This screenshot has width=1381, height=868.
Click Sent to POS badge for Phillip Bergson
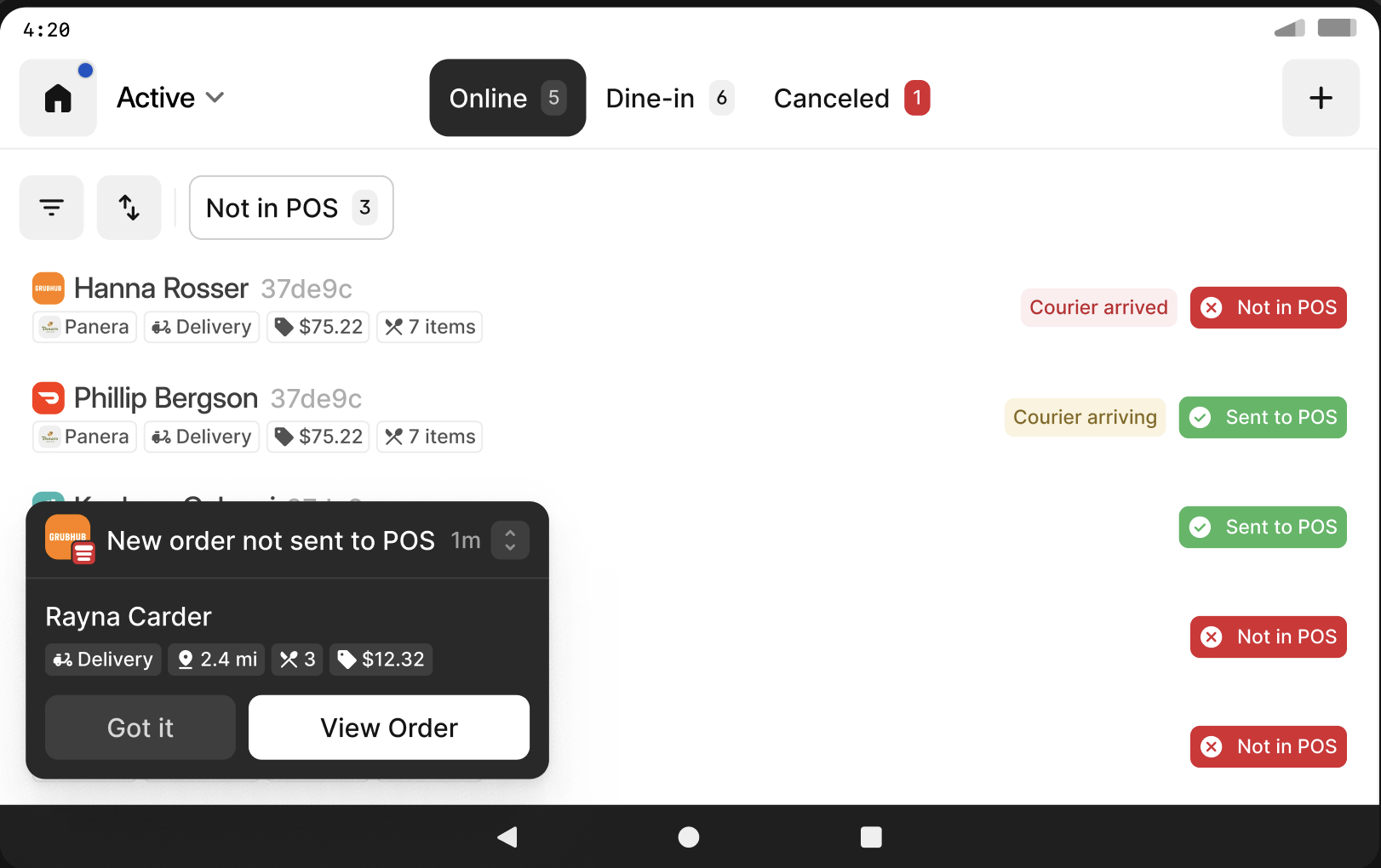tap(1263, 417)
